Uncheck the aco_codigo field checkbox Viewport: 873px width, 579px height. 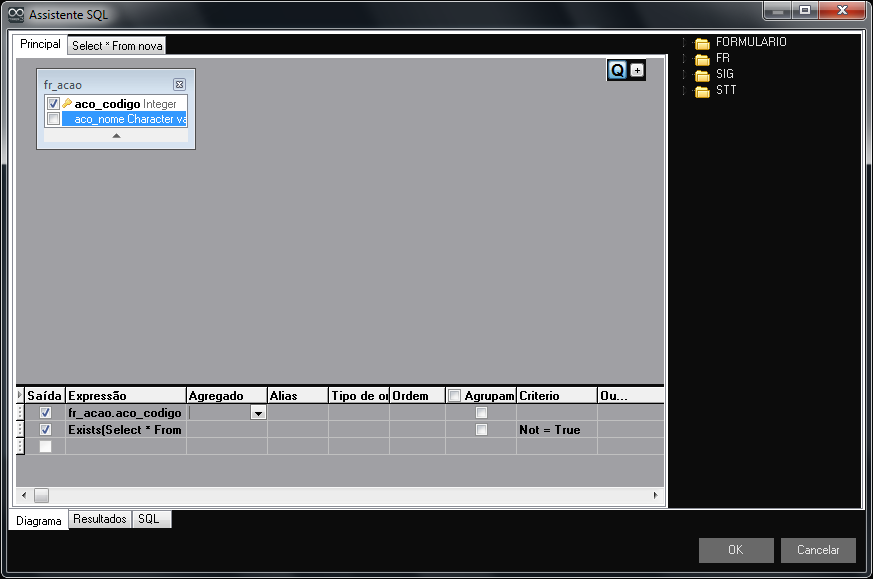54,104
